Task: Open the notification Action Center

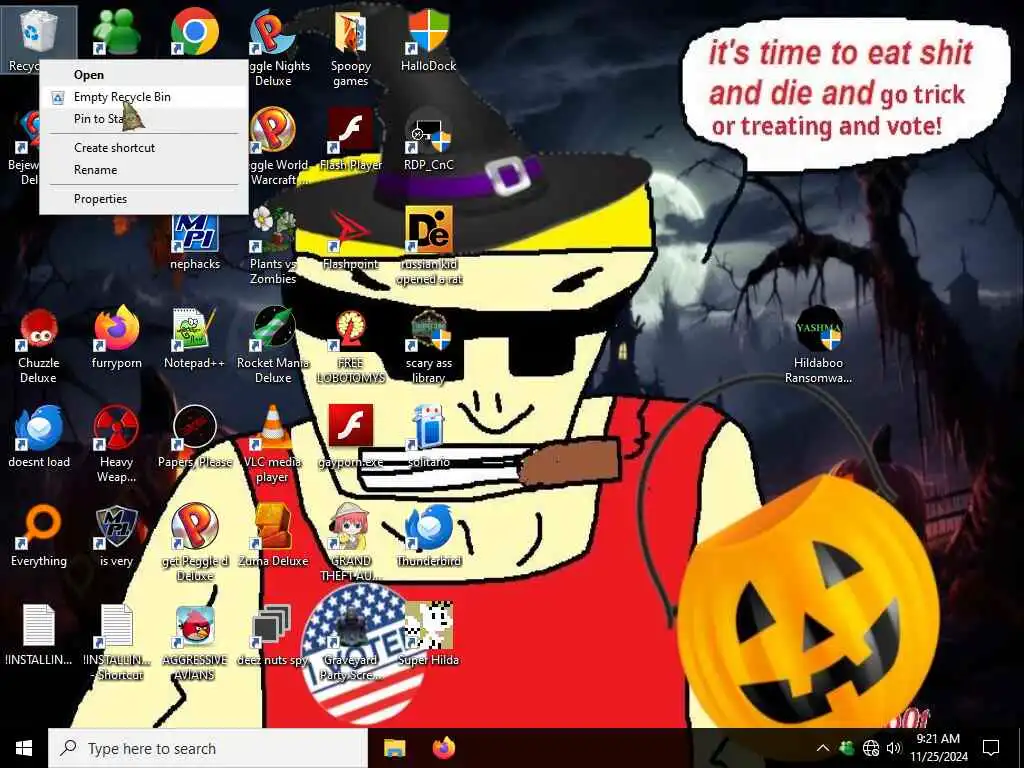Action: pos(991,748)
